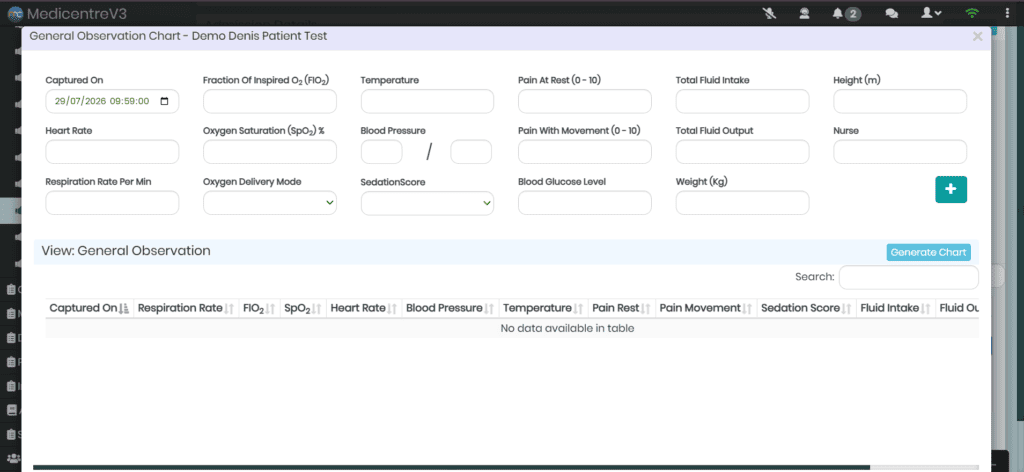Click the horizontal scrollbar at dialog bottom
The width and height of the screenshot is (1024, 472).
tap(451, 467)
